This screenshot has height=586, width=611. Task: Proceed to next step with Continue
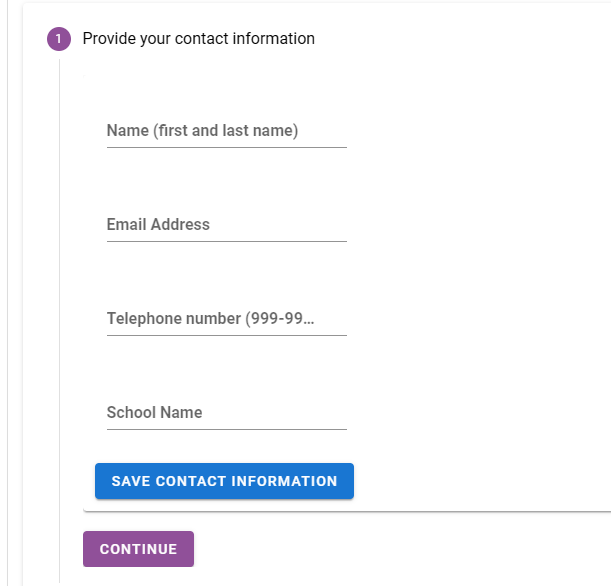tap(138, 549)
